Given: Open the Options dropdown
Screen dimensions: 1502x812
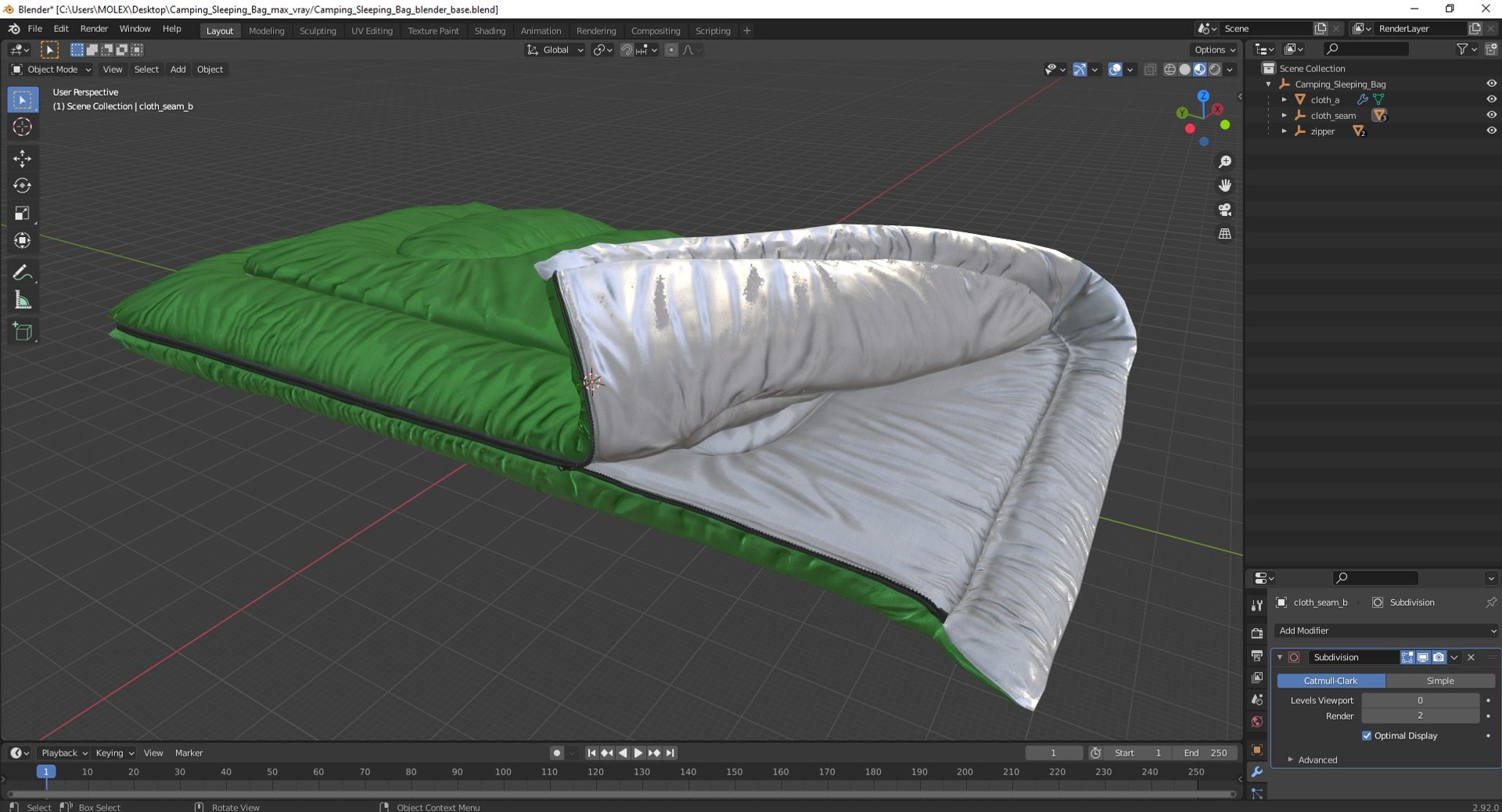Looking at the screenshot, I should (x=1215, y=50).
